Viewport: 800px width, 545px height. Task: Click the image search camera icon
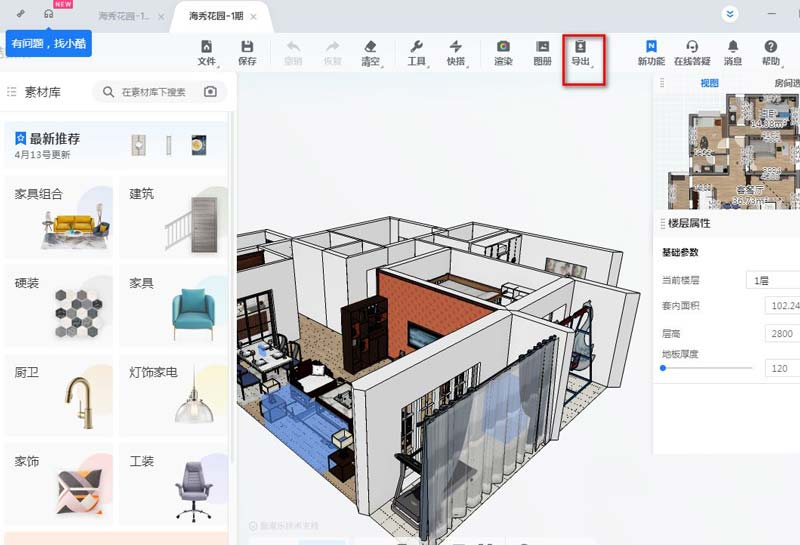coord(210,92)
